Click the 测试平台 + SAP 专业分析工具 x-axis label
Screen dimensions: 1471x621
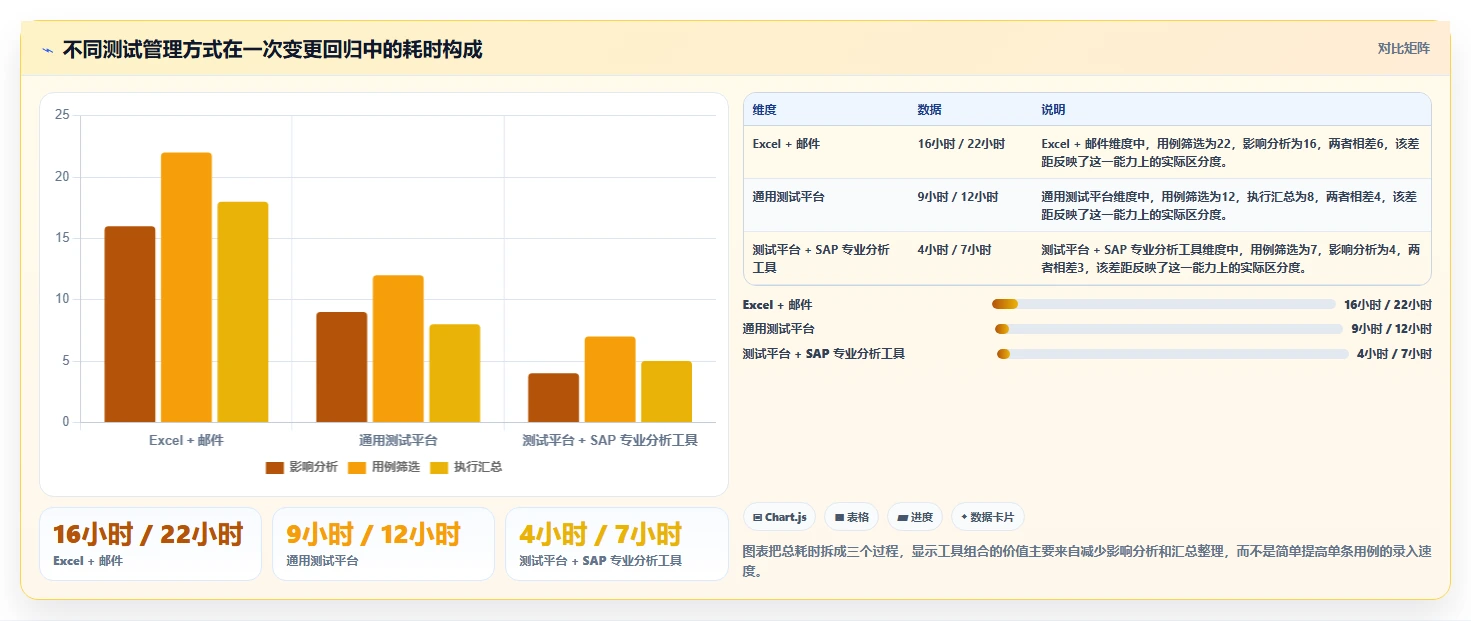pos(610,440)
